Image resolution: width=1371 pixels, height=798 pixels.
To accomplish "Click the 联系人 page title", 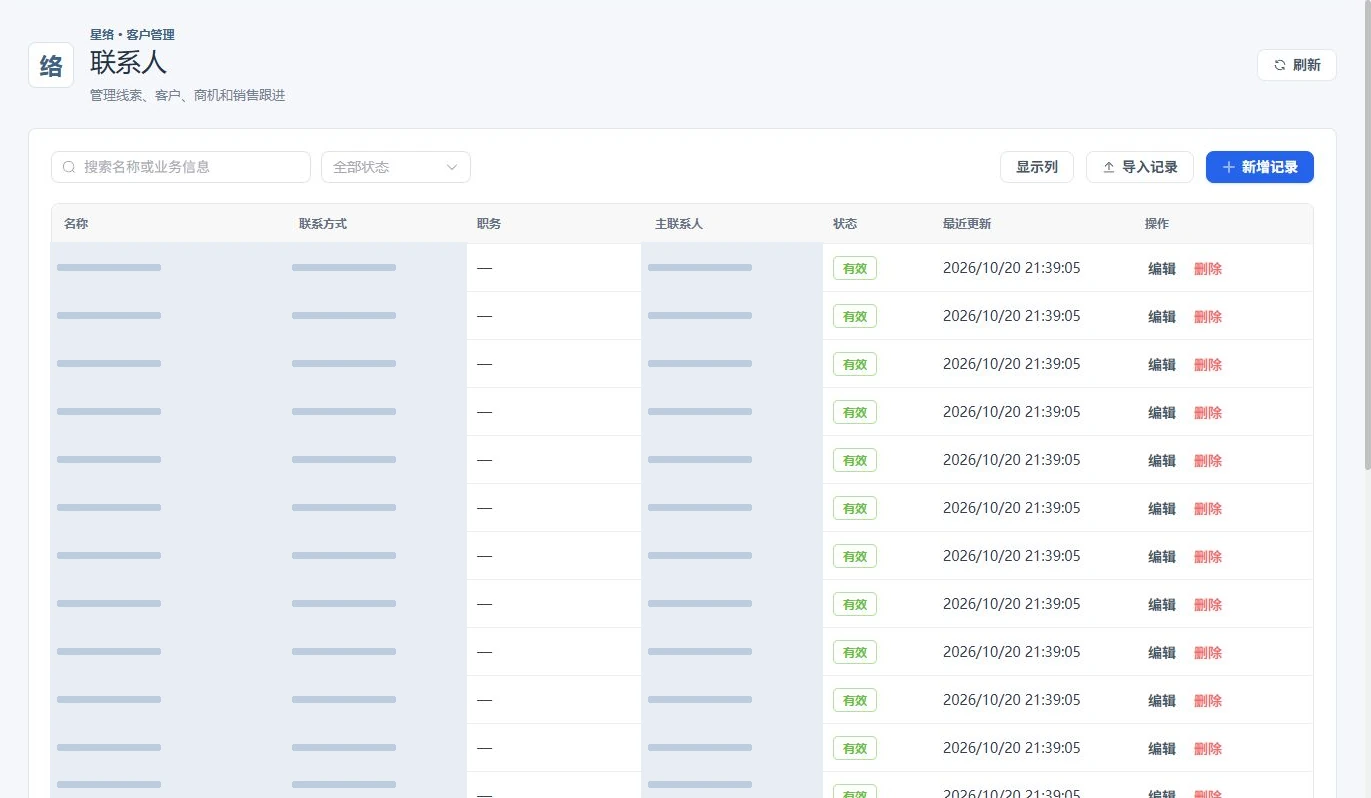I will point(128,62).
